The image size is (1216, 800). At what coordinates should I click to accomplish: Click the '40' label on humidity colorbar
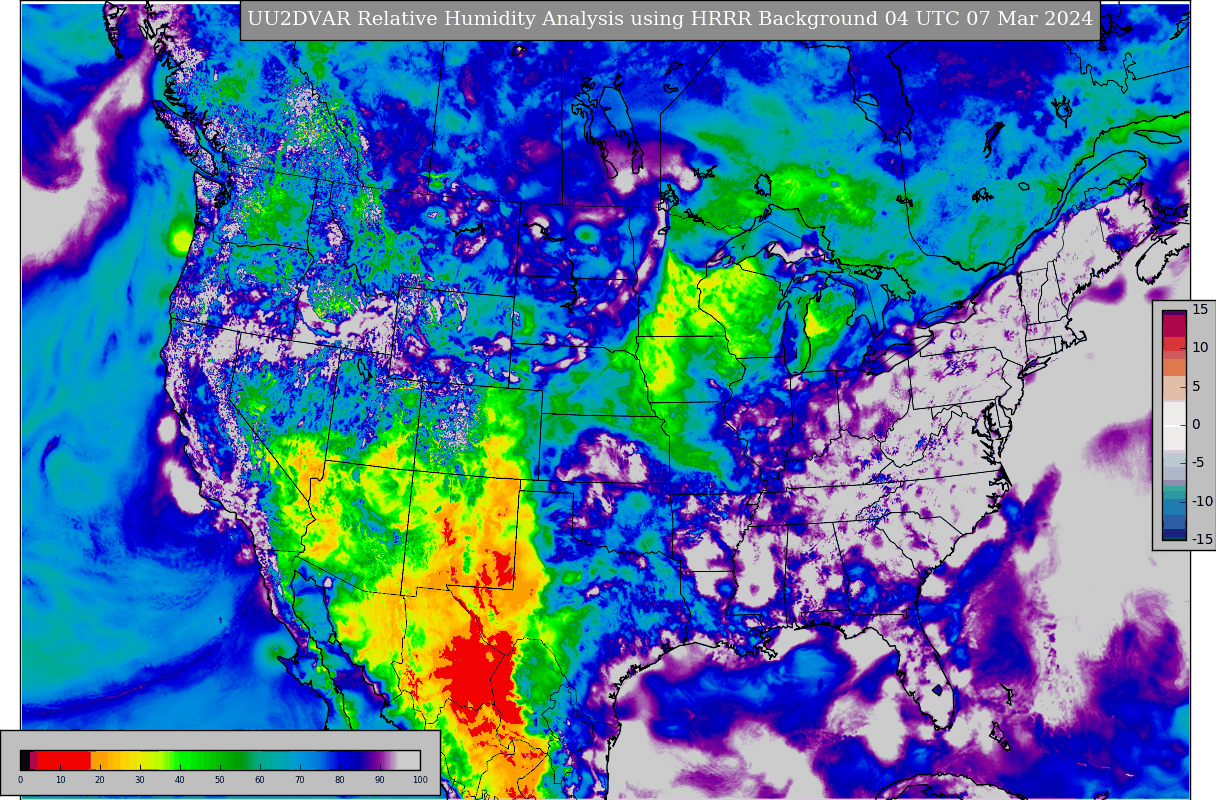180,780
